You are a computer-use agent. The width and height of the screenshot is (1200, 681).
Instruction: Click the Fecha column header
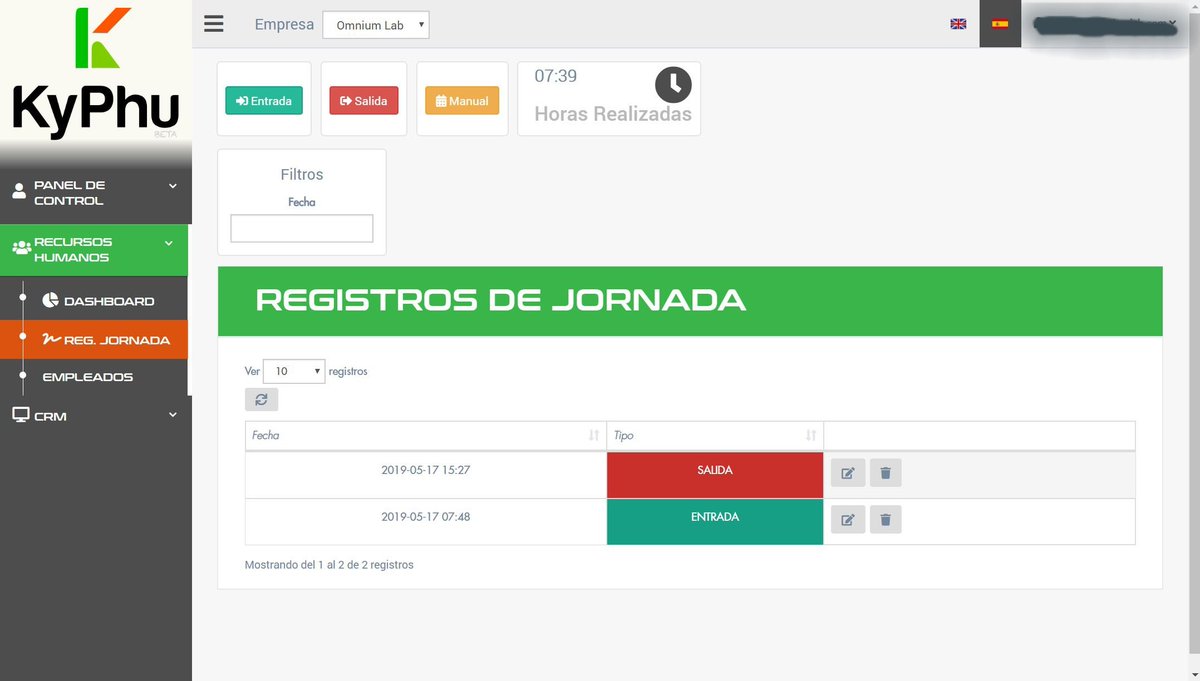click(426, 435)
